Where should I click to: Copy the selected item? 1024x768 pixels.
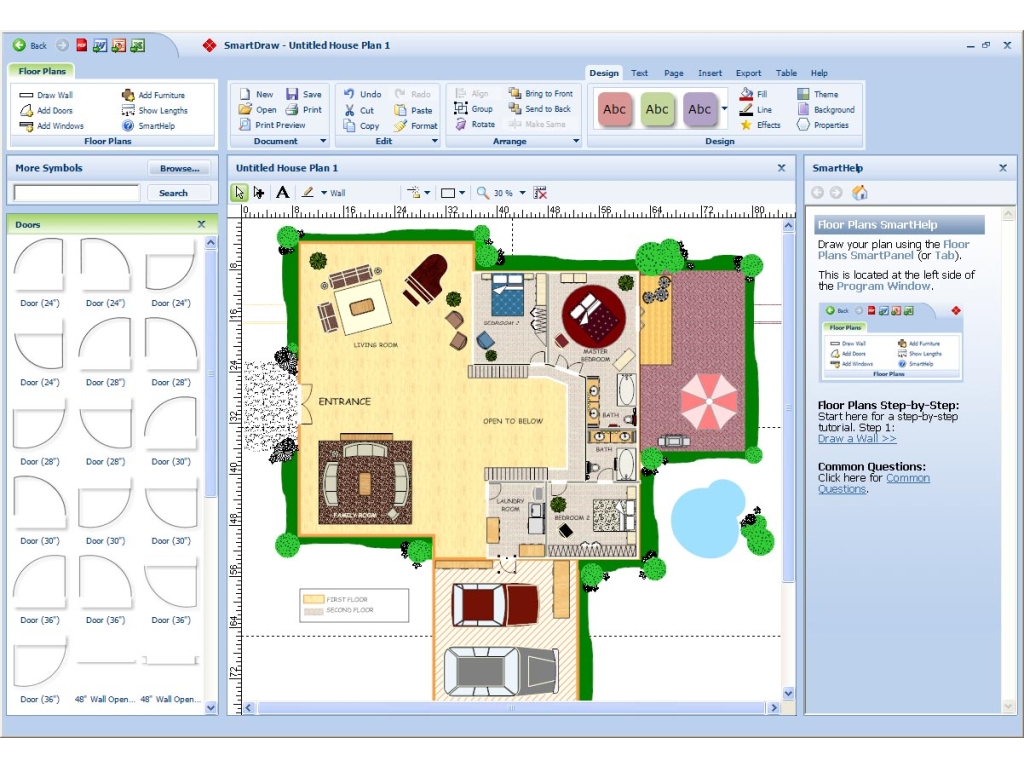(362, 125)
